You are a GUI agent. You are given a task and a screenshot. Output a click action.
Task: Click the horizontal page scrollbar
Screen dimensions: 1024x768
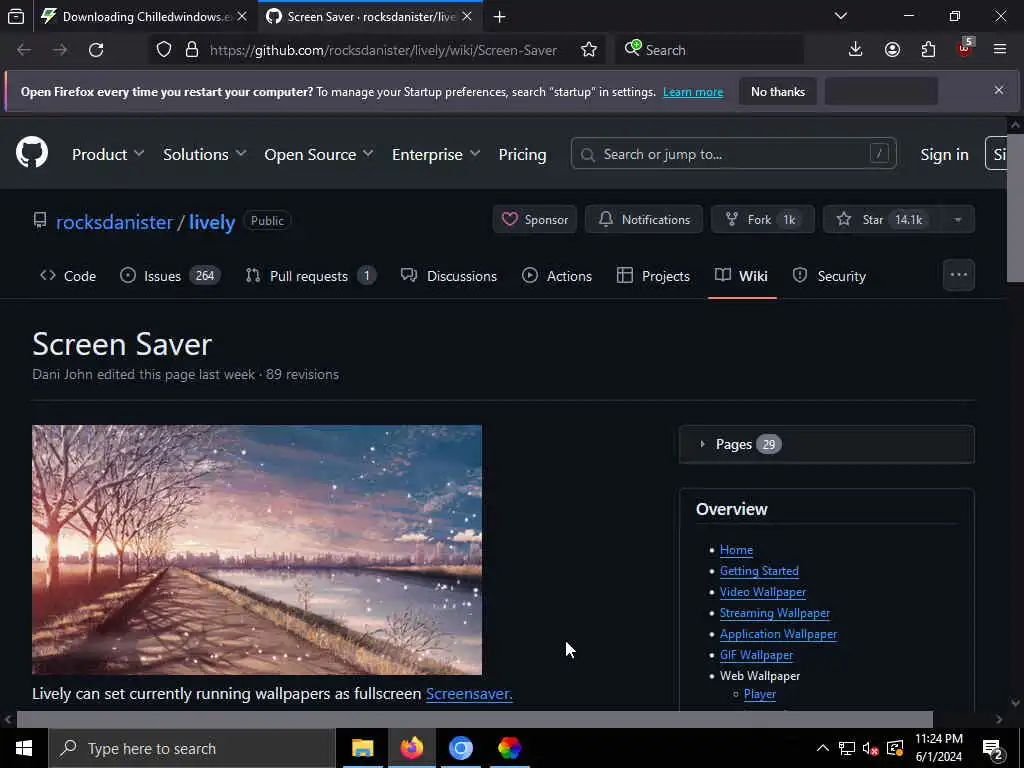click(x=475, y=719)
